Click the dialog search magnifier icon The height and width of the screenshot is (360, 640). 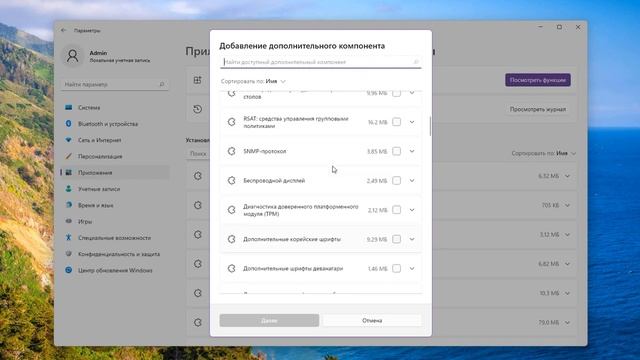coord(416,62)
